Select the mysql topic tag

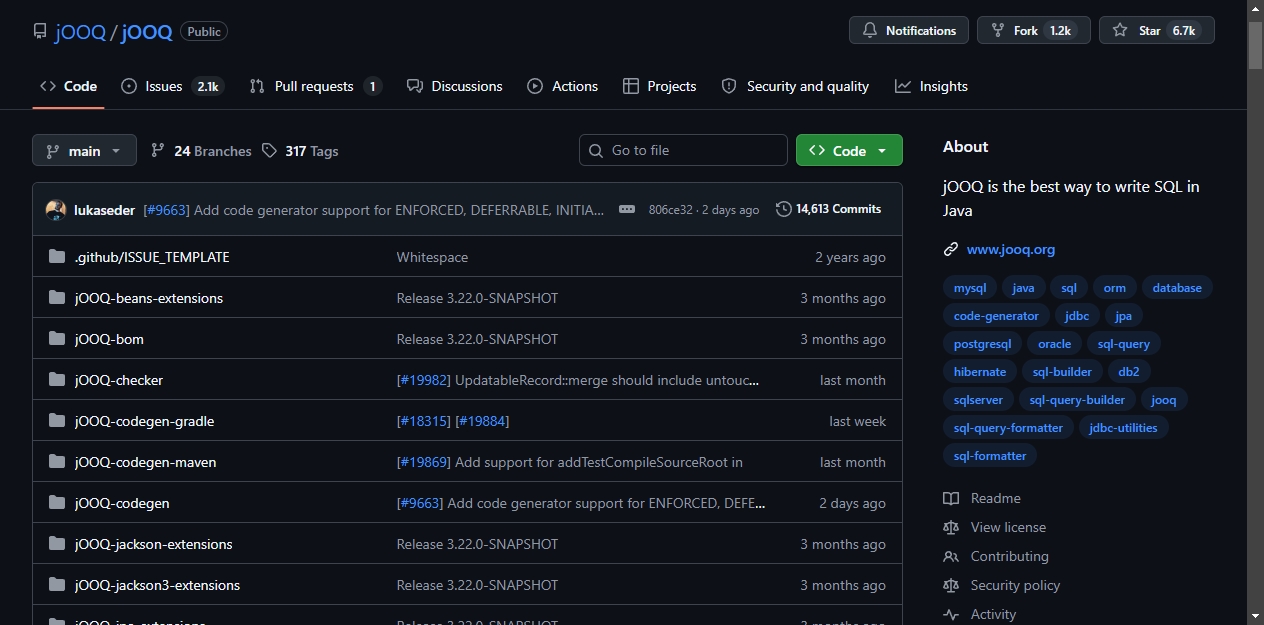pyautogui.click(x=970, y=288)
